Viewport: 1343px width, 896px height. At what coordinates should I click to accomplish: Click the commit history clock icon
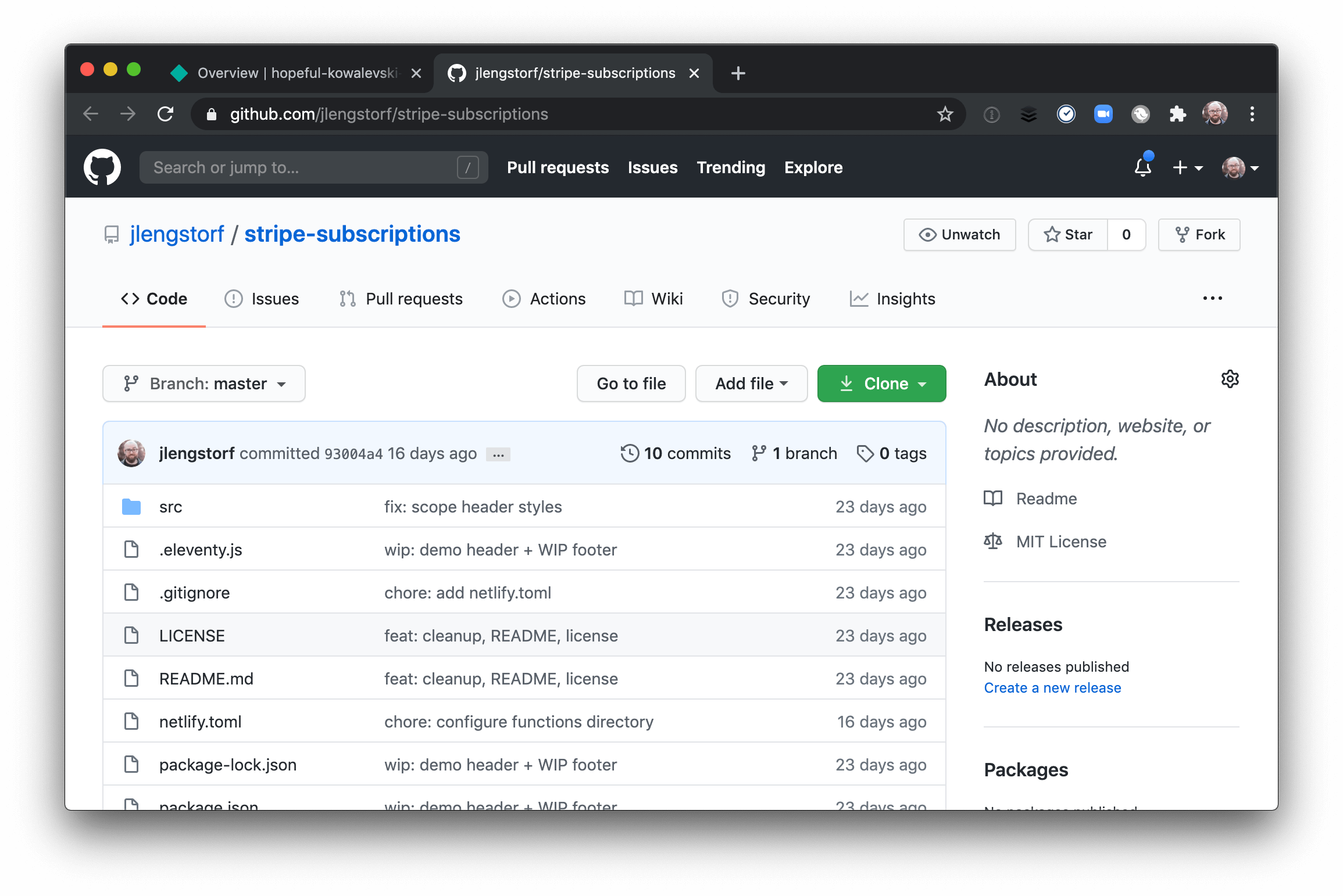[x=629, y=453]
